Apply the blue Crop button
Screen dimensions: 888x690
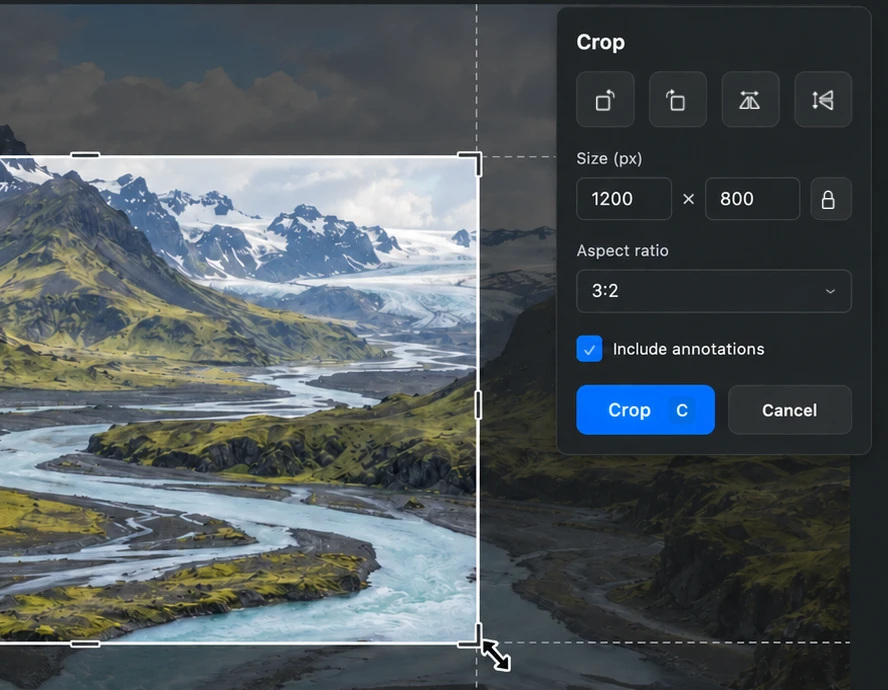645,410
